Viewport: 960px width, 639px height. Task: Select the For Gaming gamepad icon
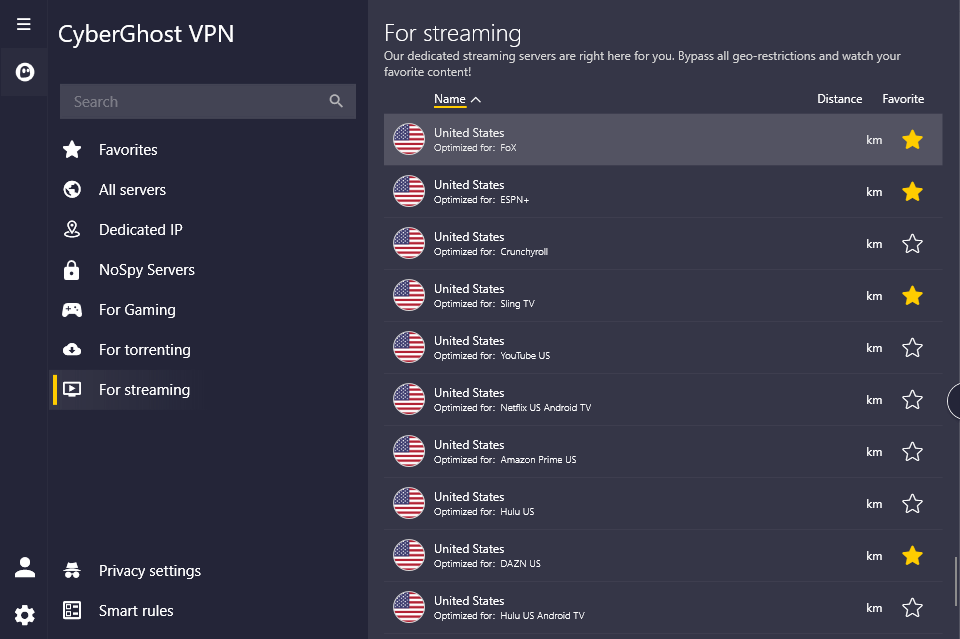click(71, 309)
